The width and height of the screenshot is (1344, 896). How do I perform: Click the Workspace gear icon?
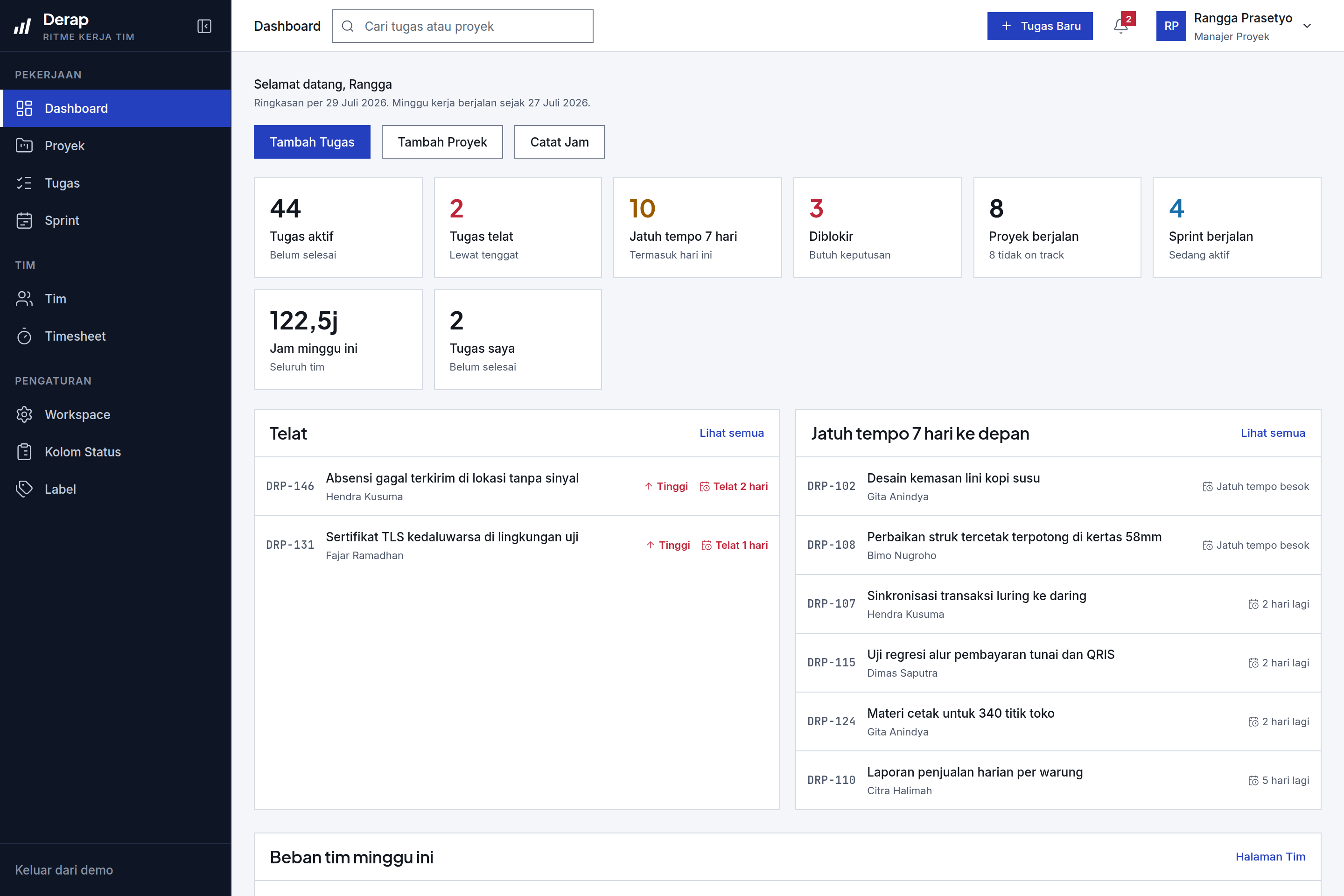point(24,414)
